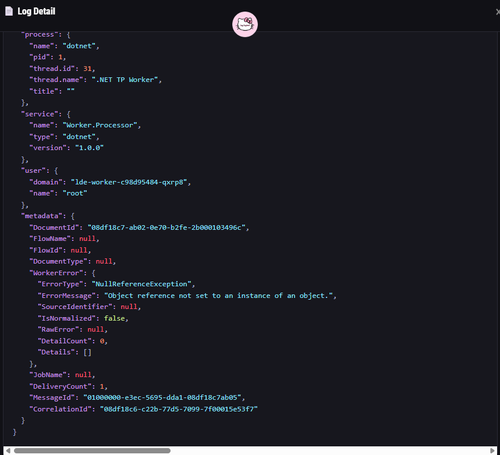The image size is (500, 455).
Task: Click the IsNormalized false value
Action: (x=114, y=318)
